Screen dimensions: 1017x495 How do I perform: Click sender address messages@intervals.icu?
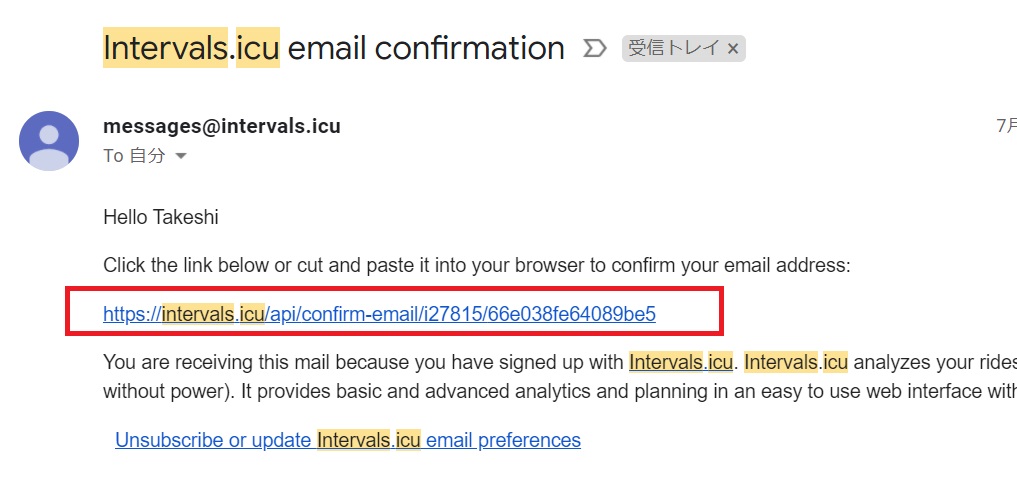pos(222,127)
